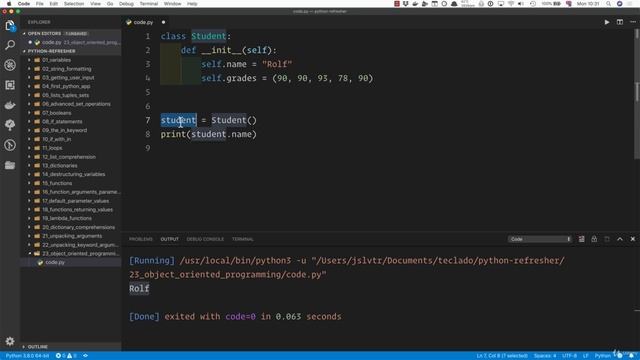
Task: Click the volume icon in menu bar
Action: (521, 4)
